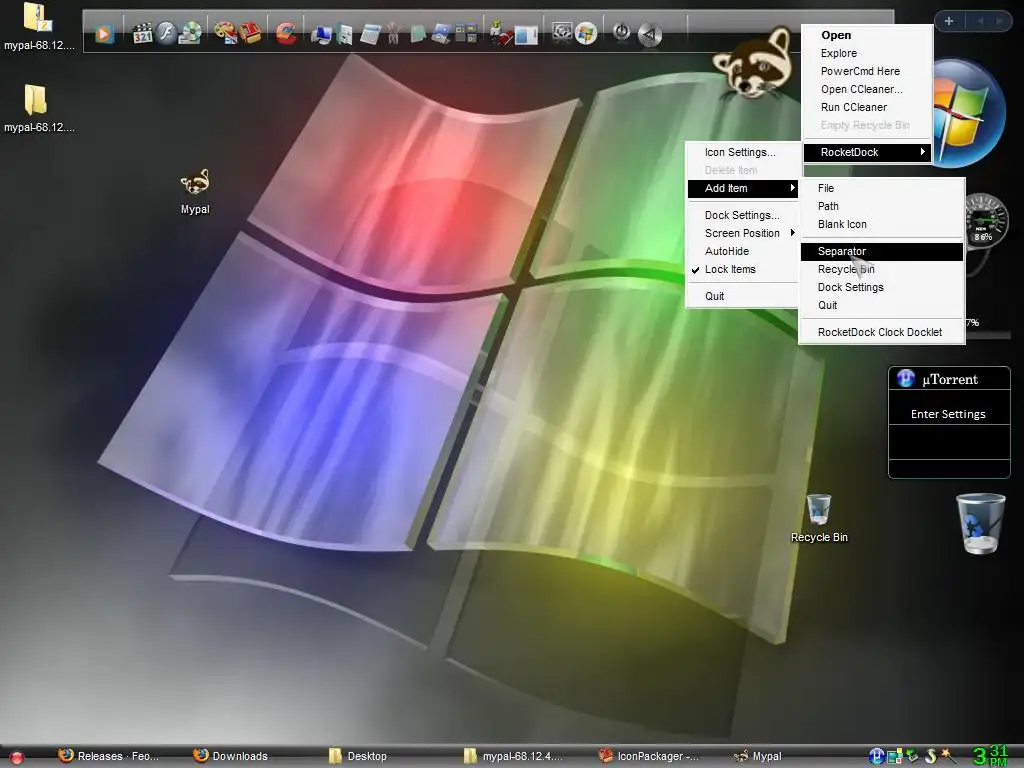Open the Windows flag dock icon

coord(586,33)
